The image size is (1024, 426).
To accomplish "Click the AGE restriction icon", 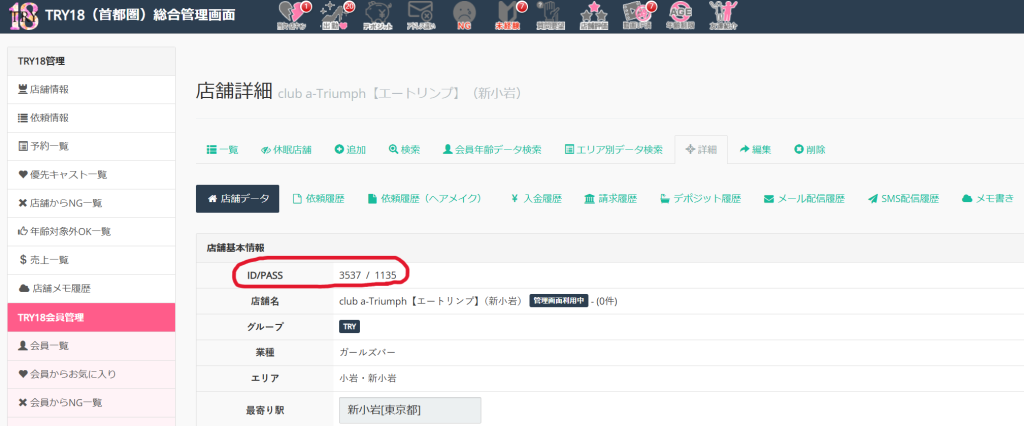I will click(x=678, y=13).
